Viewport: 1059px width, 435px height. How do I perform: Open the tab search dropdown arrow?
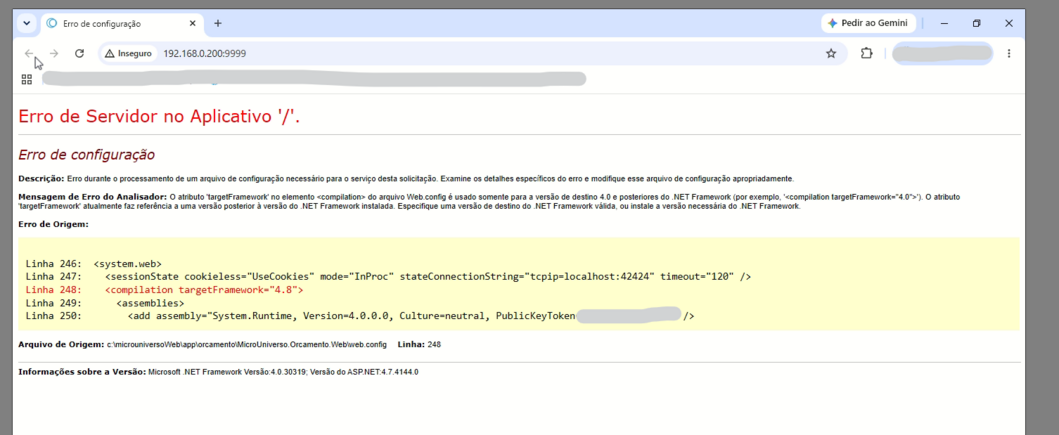tap(26, 23)
